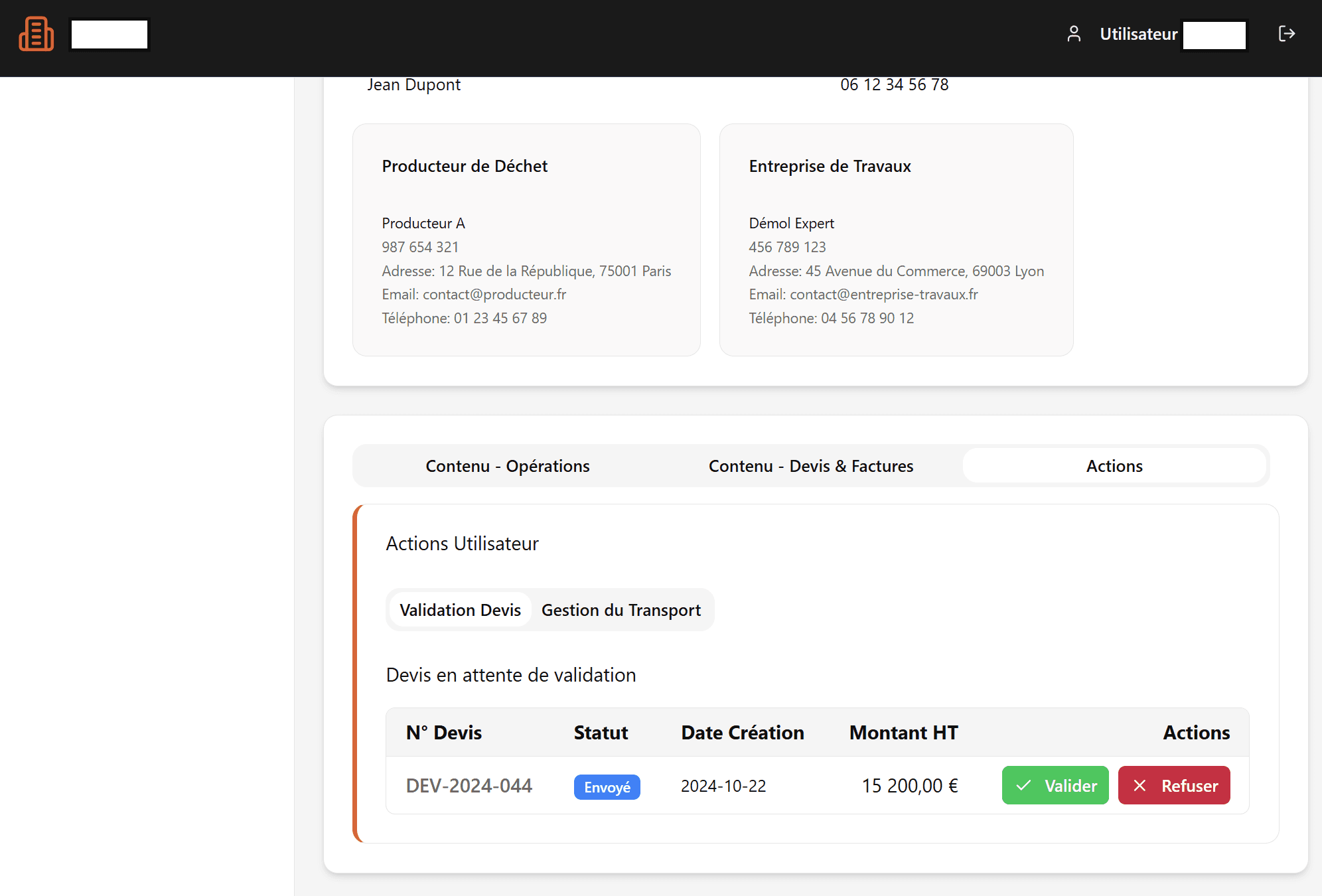Validate quote DEV-2024-044 with Valider button
Image resolution: width=1322 pixels, height=896 pixels.
(1055, 786)
